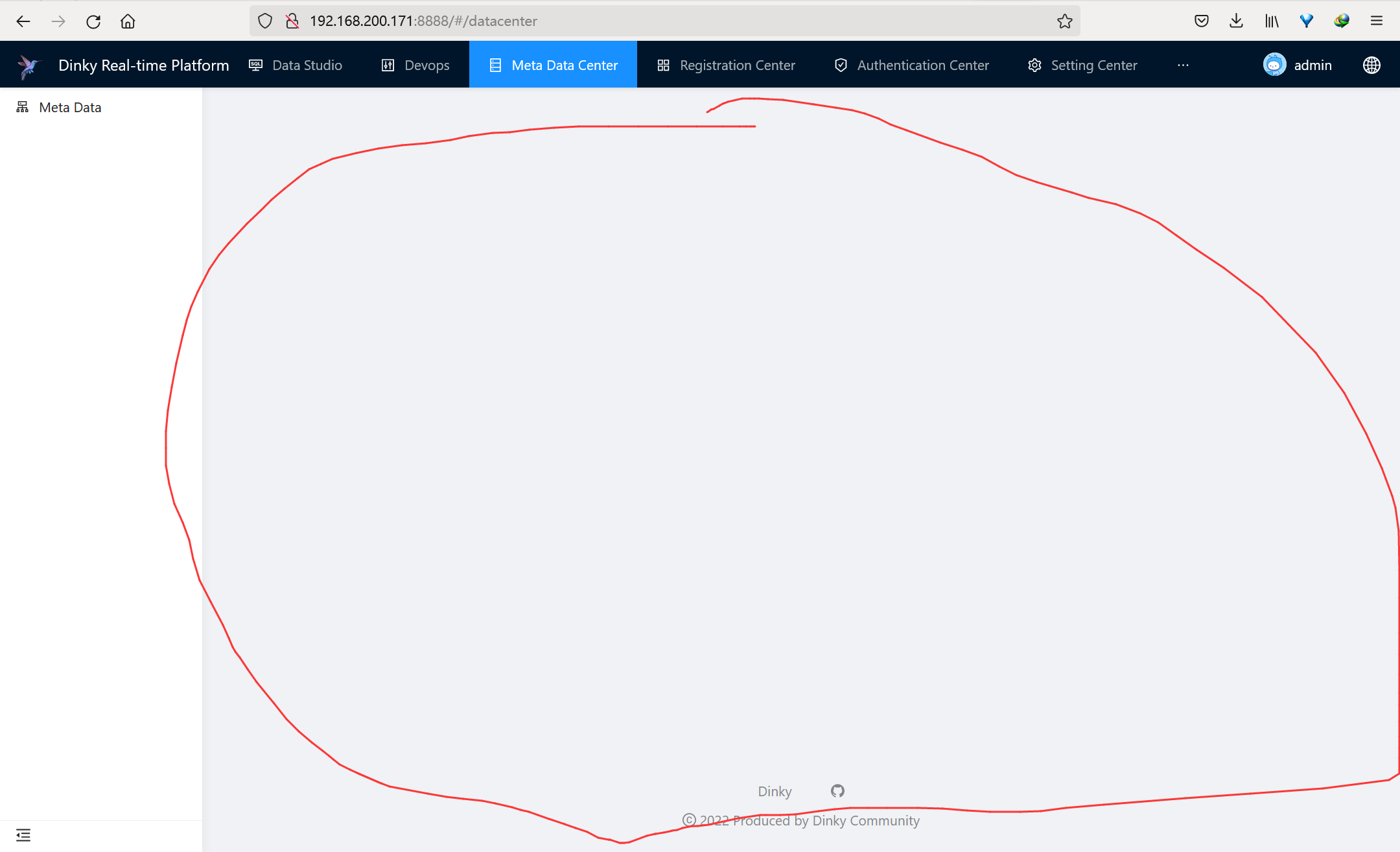Open GitHub via the footer icon
The image size is (1400, 852).
[837, 791]
